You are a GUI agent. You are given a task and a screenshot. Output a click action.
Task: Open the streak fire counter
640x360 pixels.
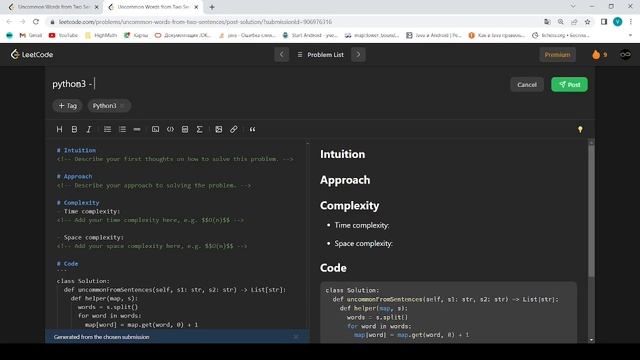[599, 55]
